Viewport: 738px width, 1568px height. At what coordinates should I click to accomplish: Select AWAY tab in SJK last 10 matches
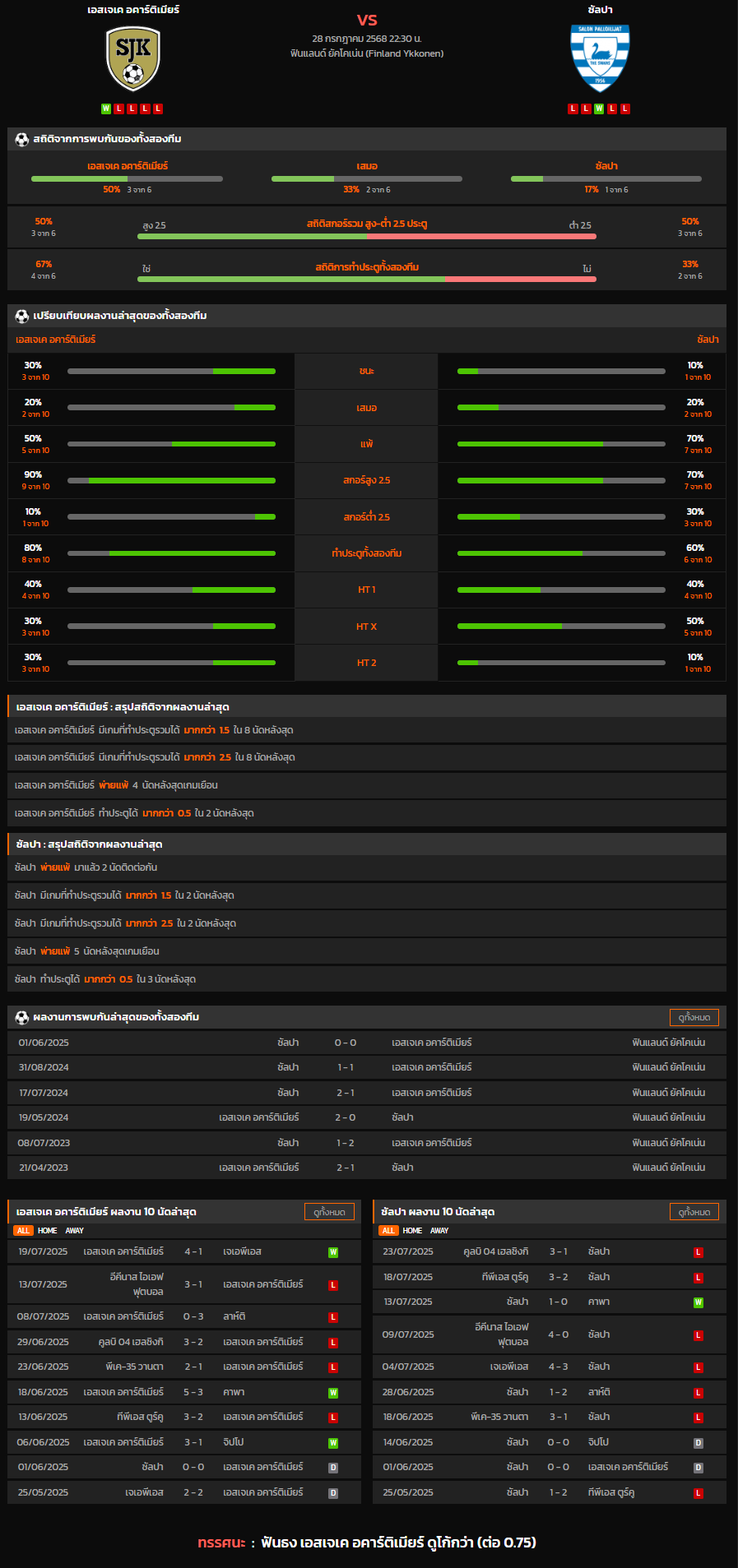pyautogui.click(x=75, y=1231)
